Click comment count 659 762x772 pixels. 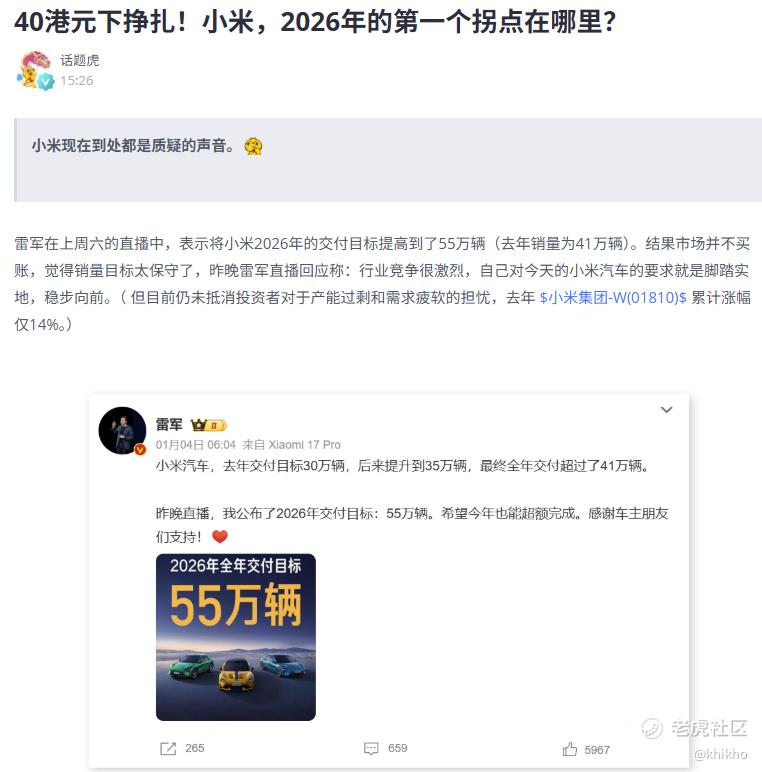coord(398,748)
